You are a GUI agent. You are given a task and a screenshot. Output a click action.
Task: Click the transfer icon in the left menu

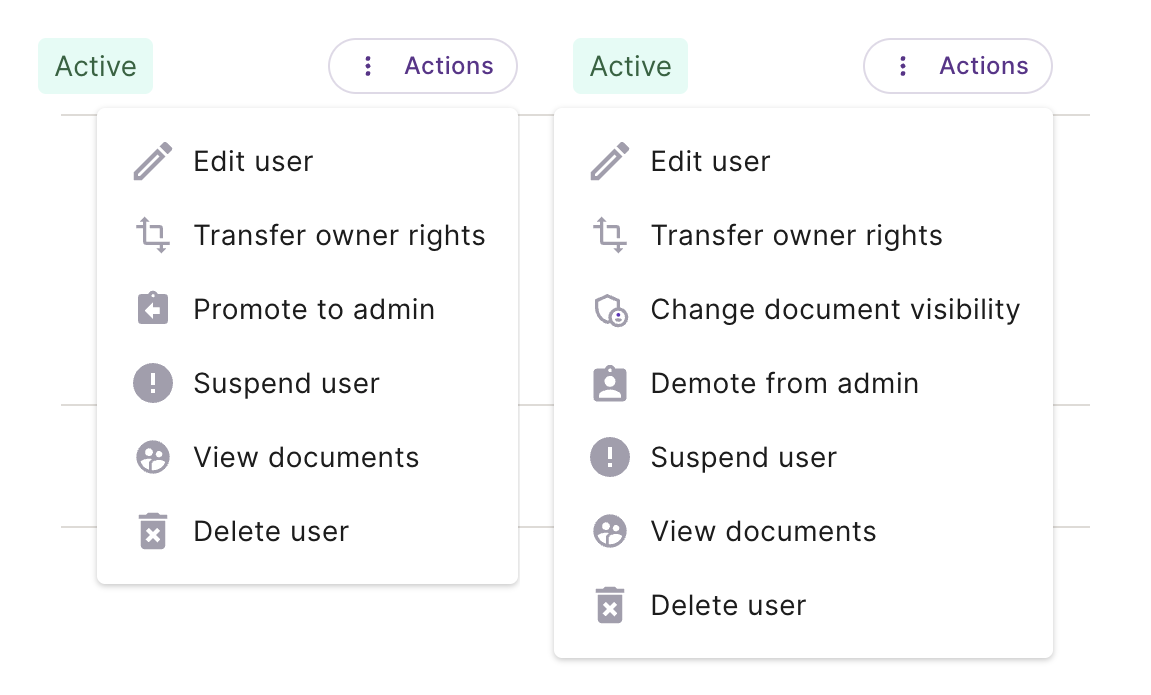tap(153, 235)
